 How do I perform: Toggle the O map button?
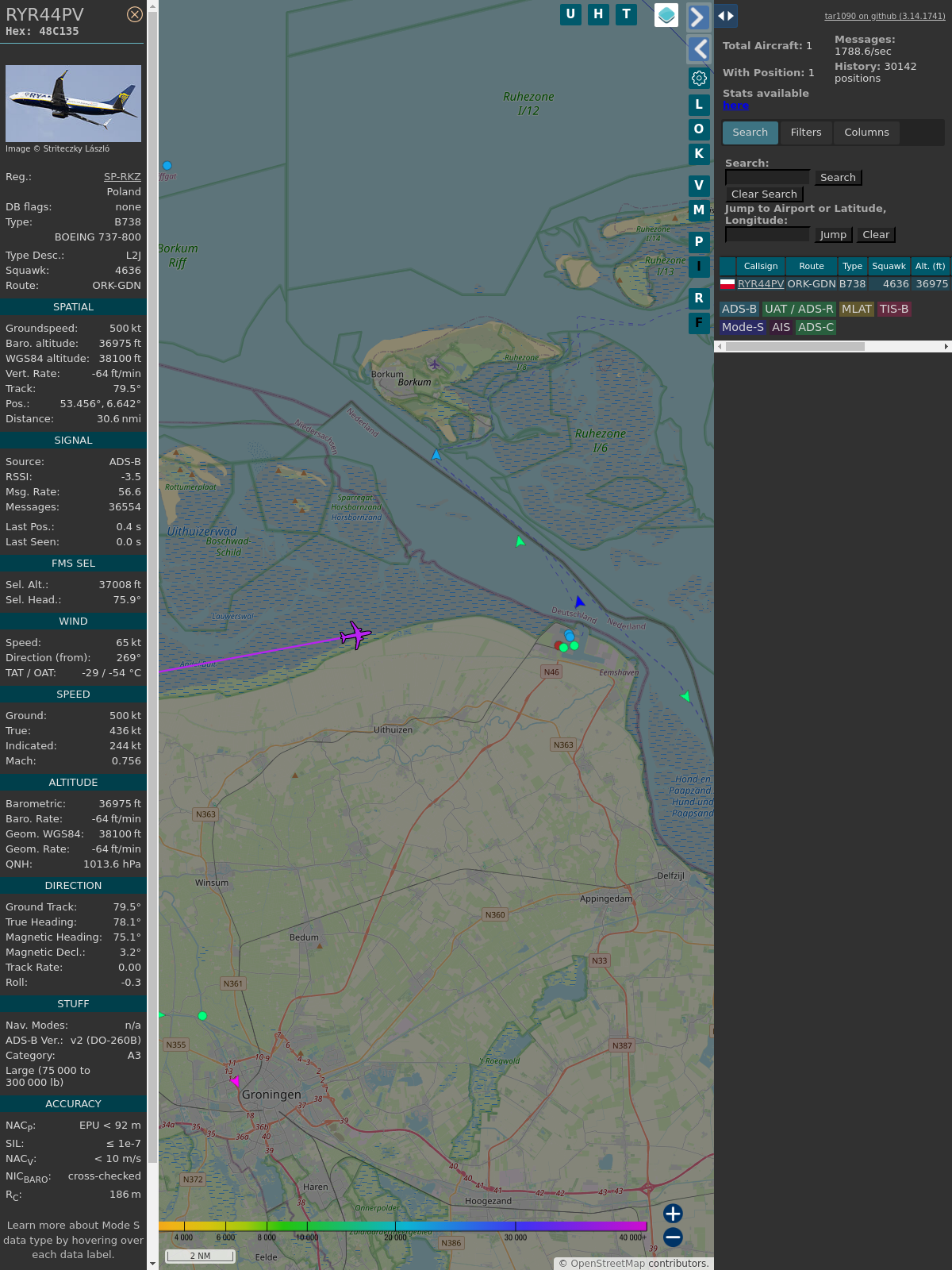click(699, 129)
